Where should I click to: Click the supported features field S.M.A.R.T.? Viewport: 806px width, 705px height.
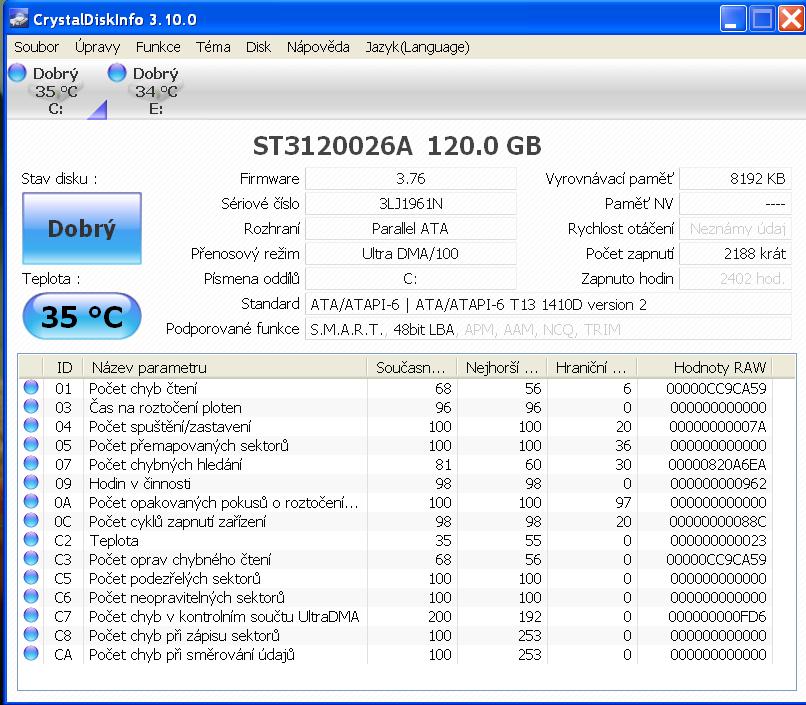548,329
